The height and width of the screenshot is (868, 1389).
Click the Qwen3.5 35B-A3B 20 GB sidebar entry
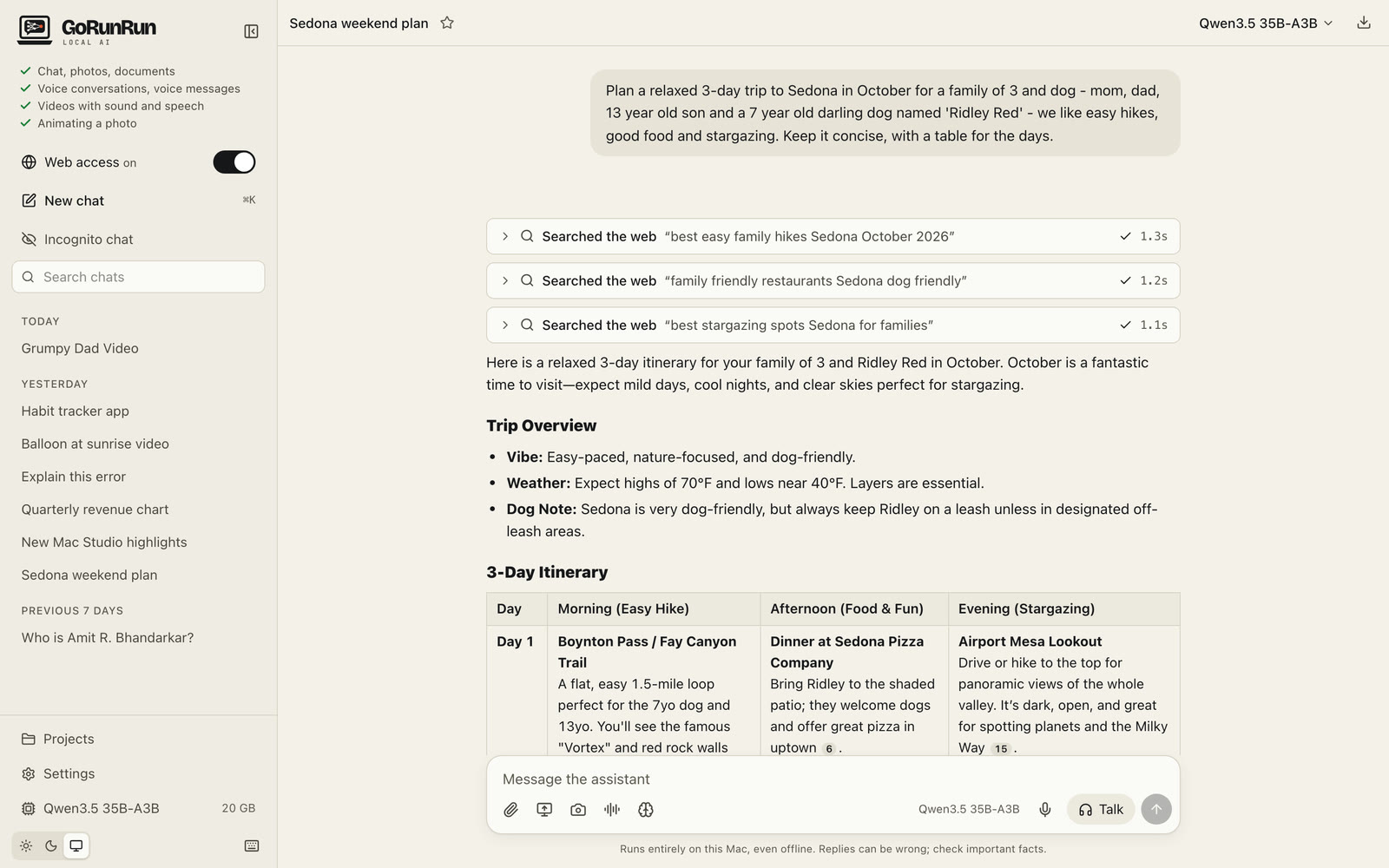[139, 809]
